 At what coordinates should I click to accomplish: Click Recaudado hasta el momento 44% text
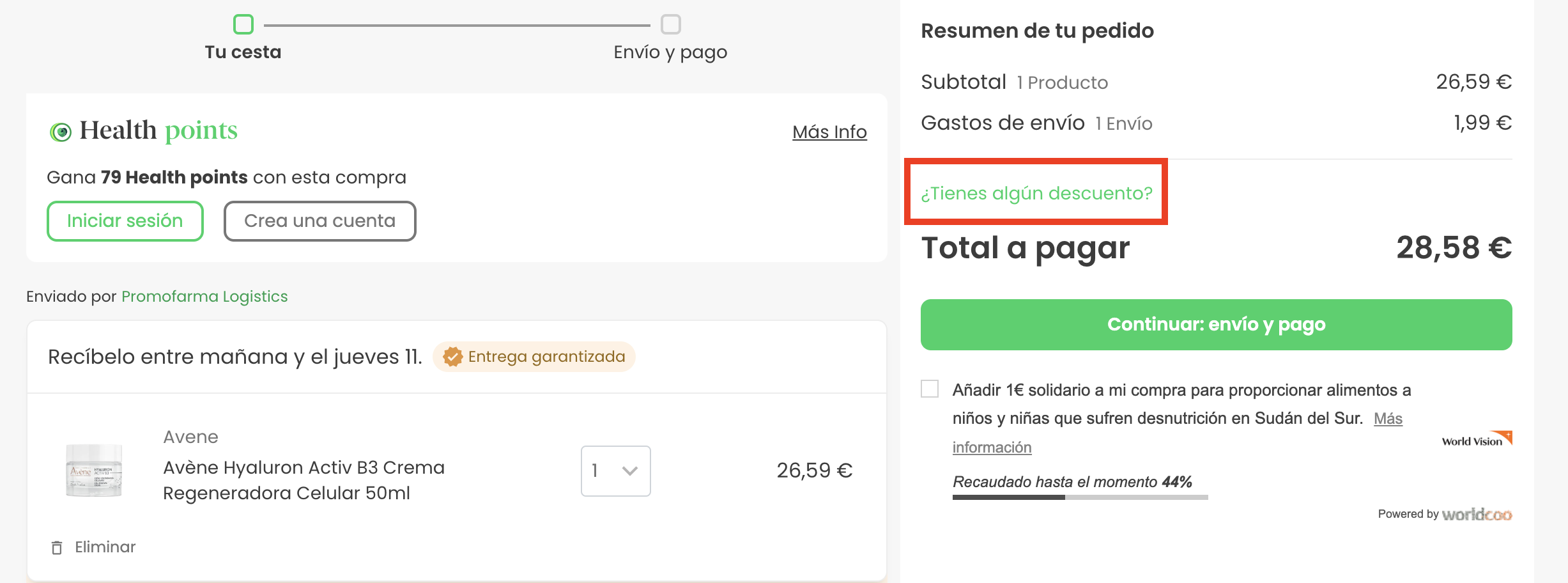point(1072,482)
